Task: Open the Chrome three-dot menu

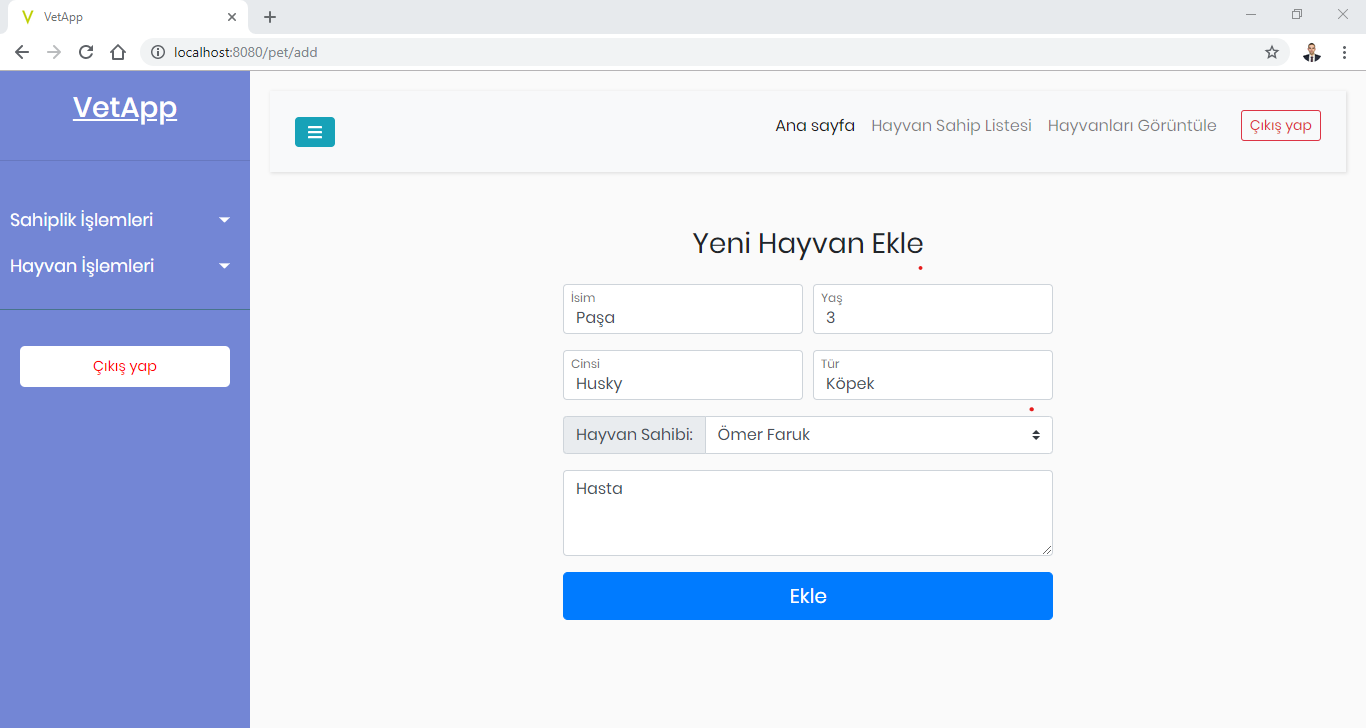Action: (x=1344, y=52)
